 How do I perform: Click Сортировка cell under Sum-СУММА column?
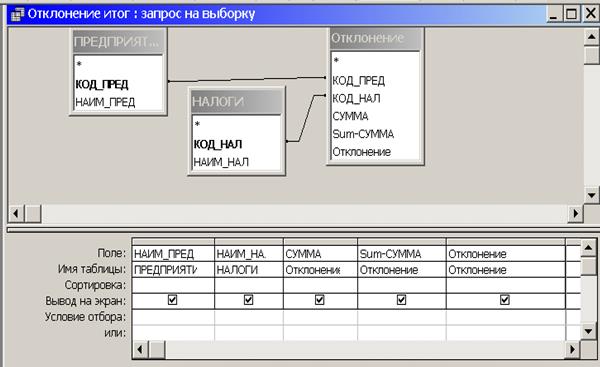[x=402, y=285]
